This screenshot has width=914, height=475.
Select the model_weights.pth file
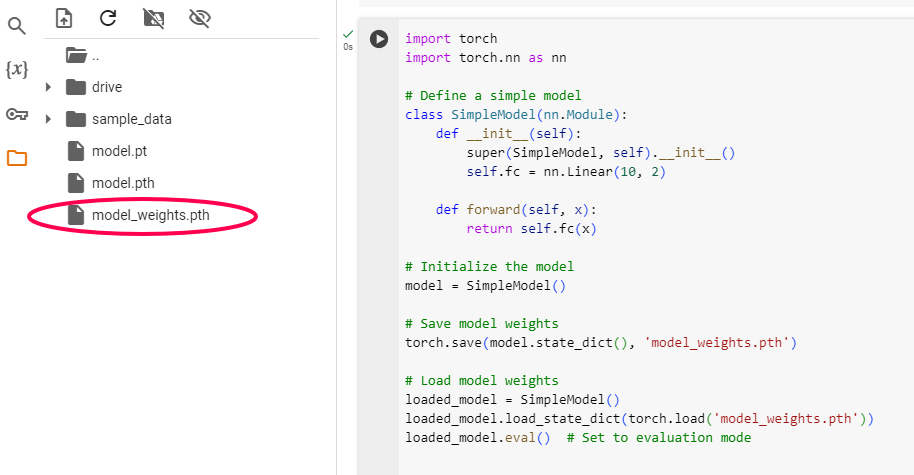(150, 215)
